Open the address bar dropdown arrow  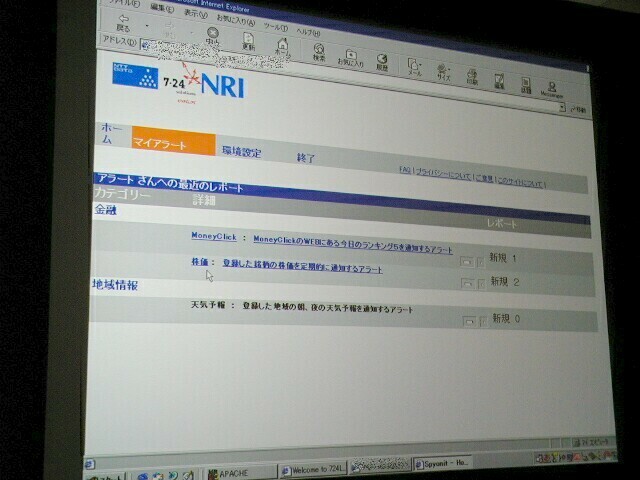pos(563,107)
